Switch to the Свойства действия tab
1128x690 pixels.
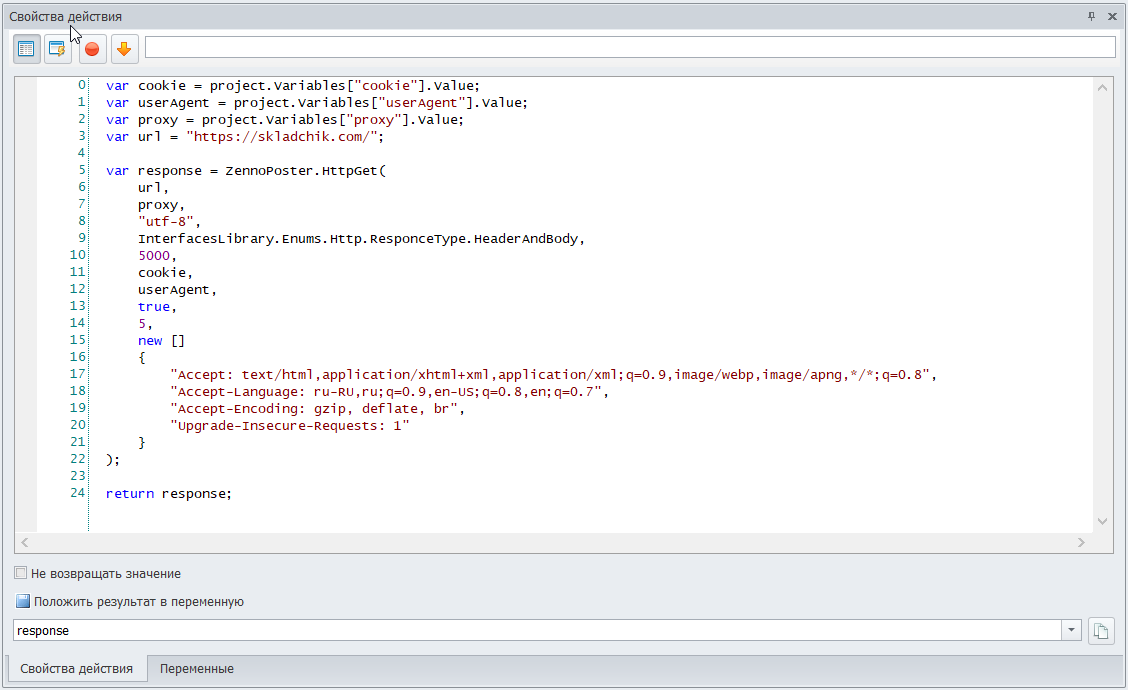pyautogui.click(x=76, y=668)
